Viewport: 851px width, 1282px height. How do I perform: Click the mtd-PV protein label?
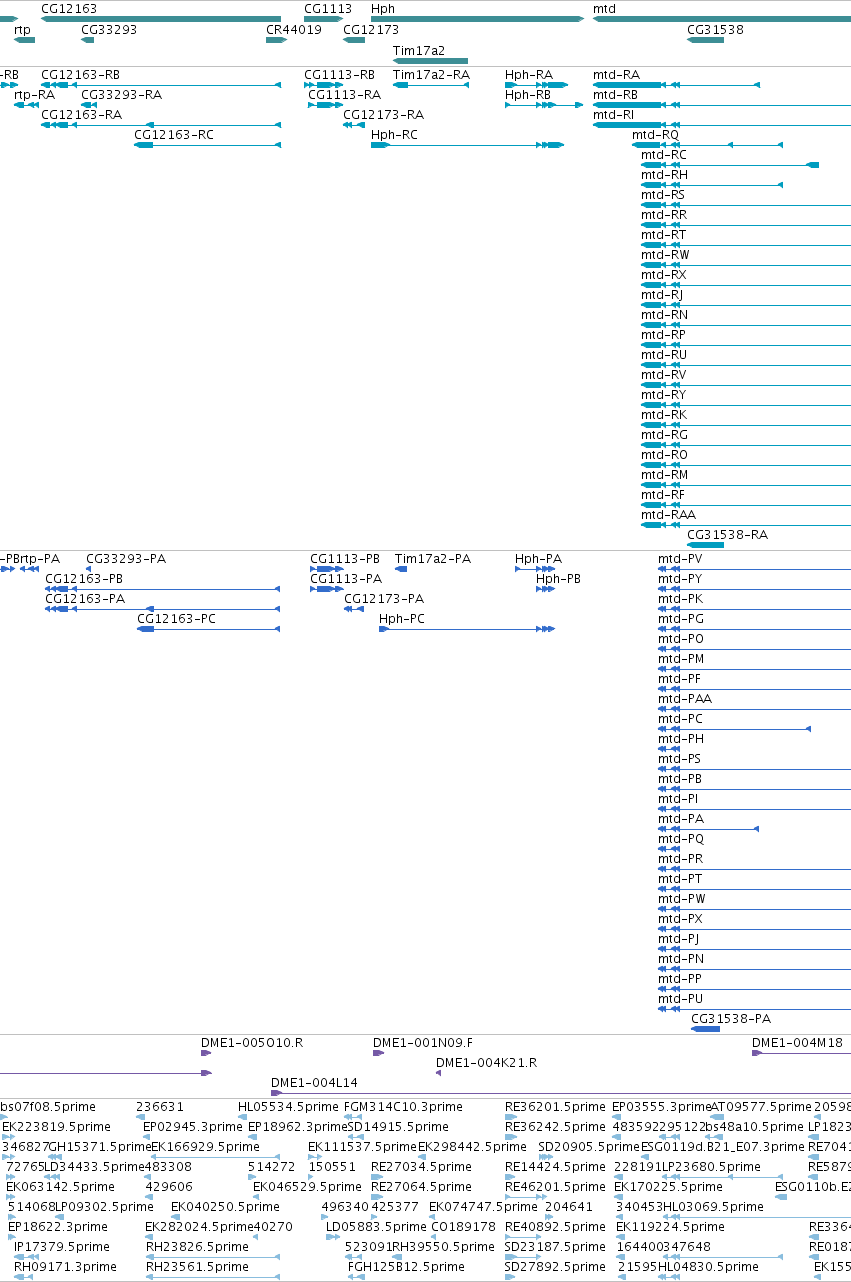point(680,559)
